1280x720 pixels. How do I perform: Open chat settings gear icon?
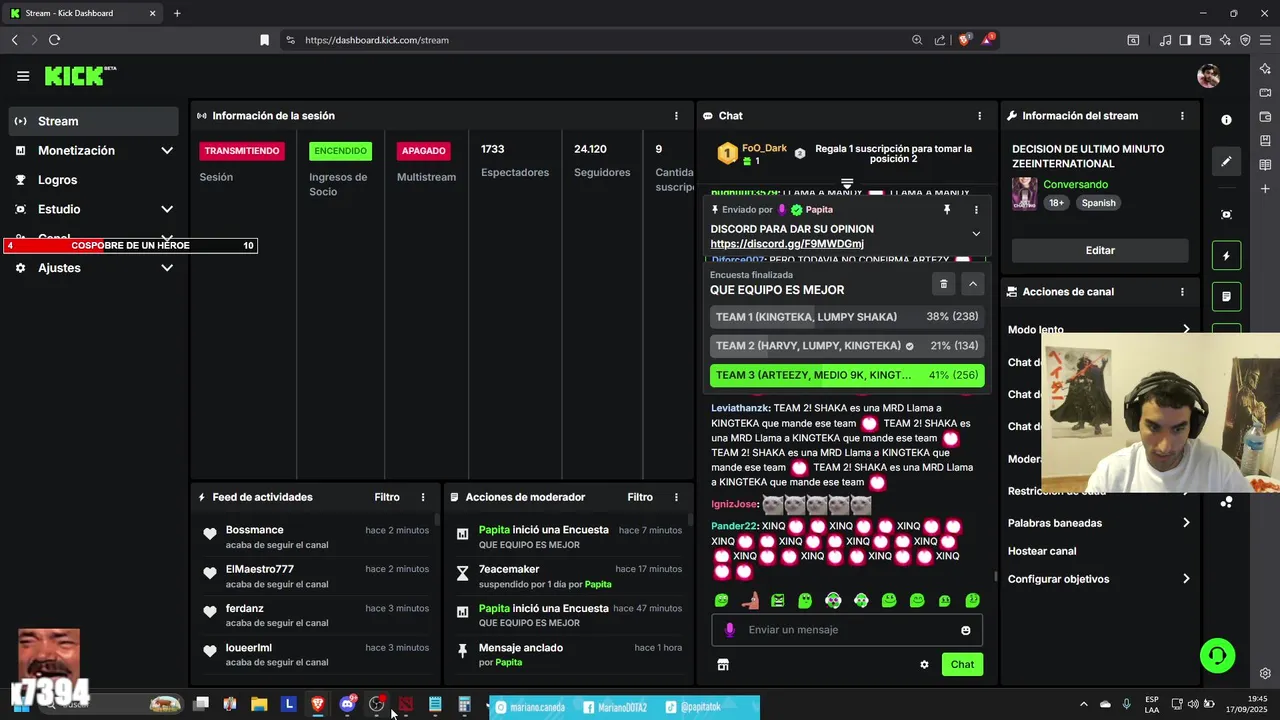click(x=924, y=664)
